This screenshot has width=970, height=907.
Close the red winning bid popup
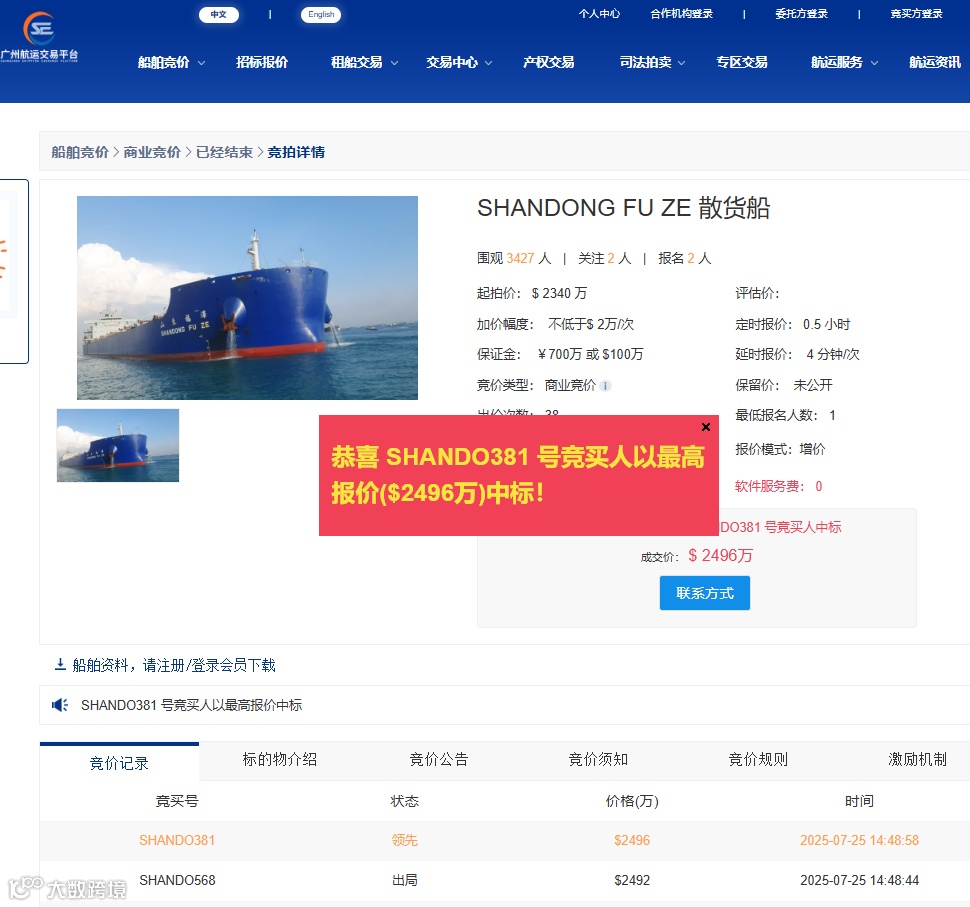tap(706, 427)
